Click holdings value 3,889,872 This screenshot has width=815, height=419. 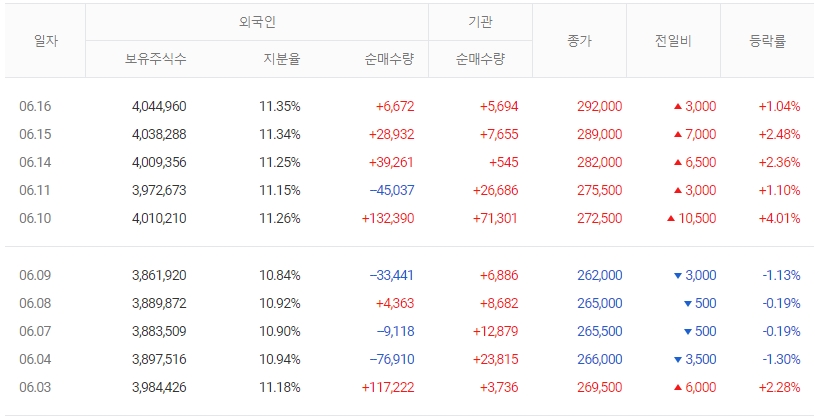[x=159, y=304]
